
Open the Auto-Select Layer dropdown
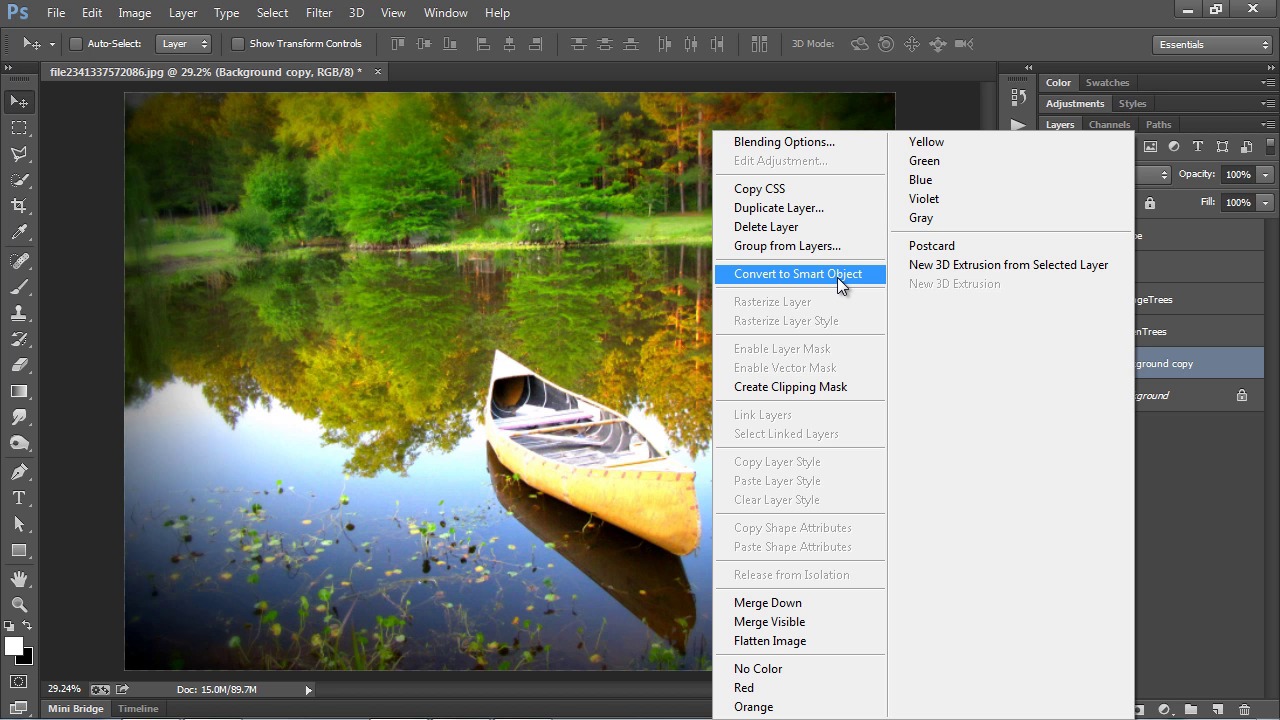click(x=185, y=44)
